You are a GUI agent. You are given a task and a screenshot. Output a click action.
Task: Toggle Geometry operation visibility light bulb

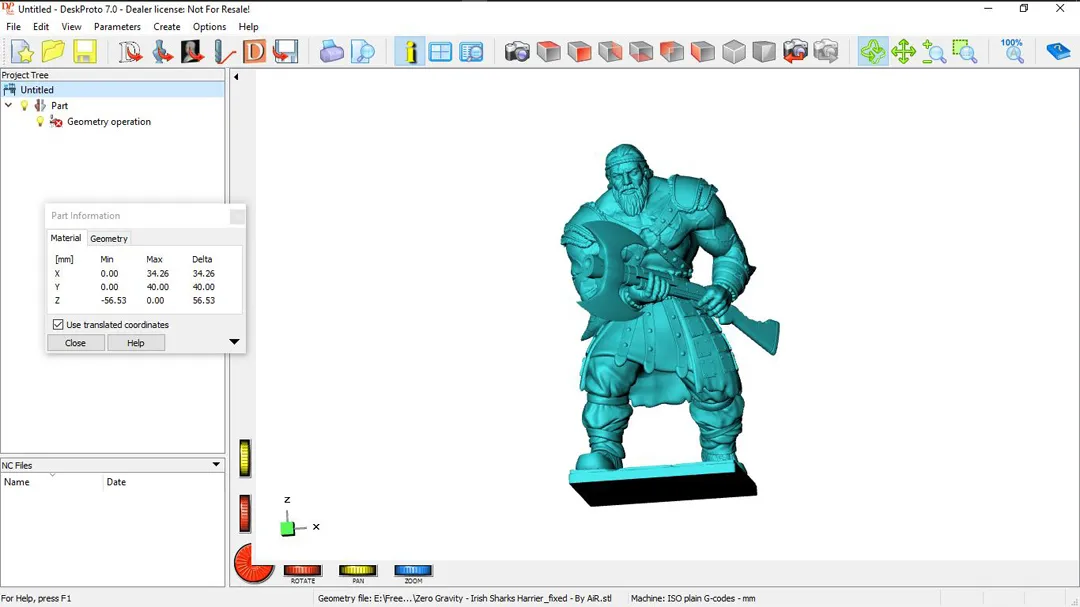point(40,121)
